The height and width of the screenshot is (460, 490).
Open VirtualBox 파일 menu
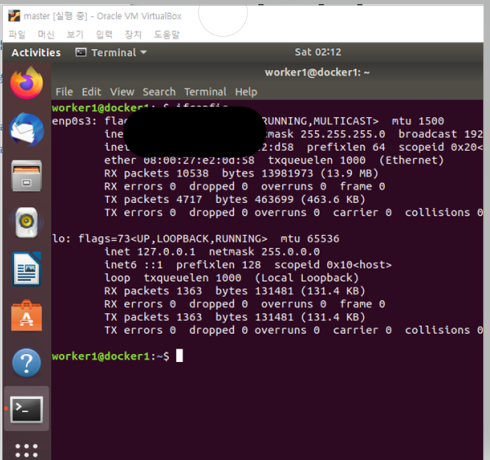(17, 34)
